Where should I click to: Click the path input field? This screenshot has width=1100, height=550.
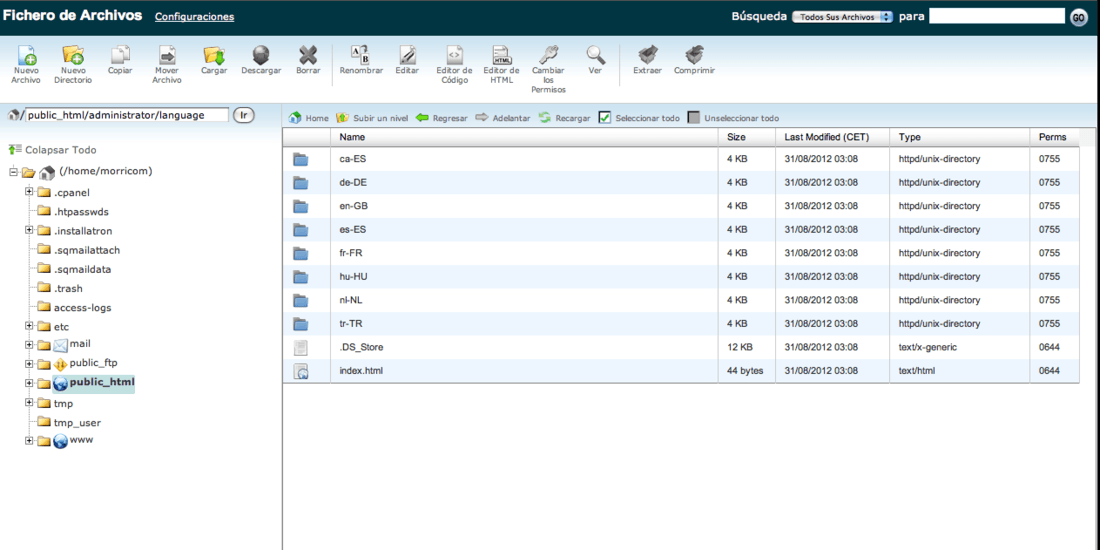pyautogui.click(x=127, y=115)
